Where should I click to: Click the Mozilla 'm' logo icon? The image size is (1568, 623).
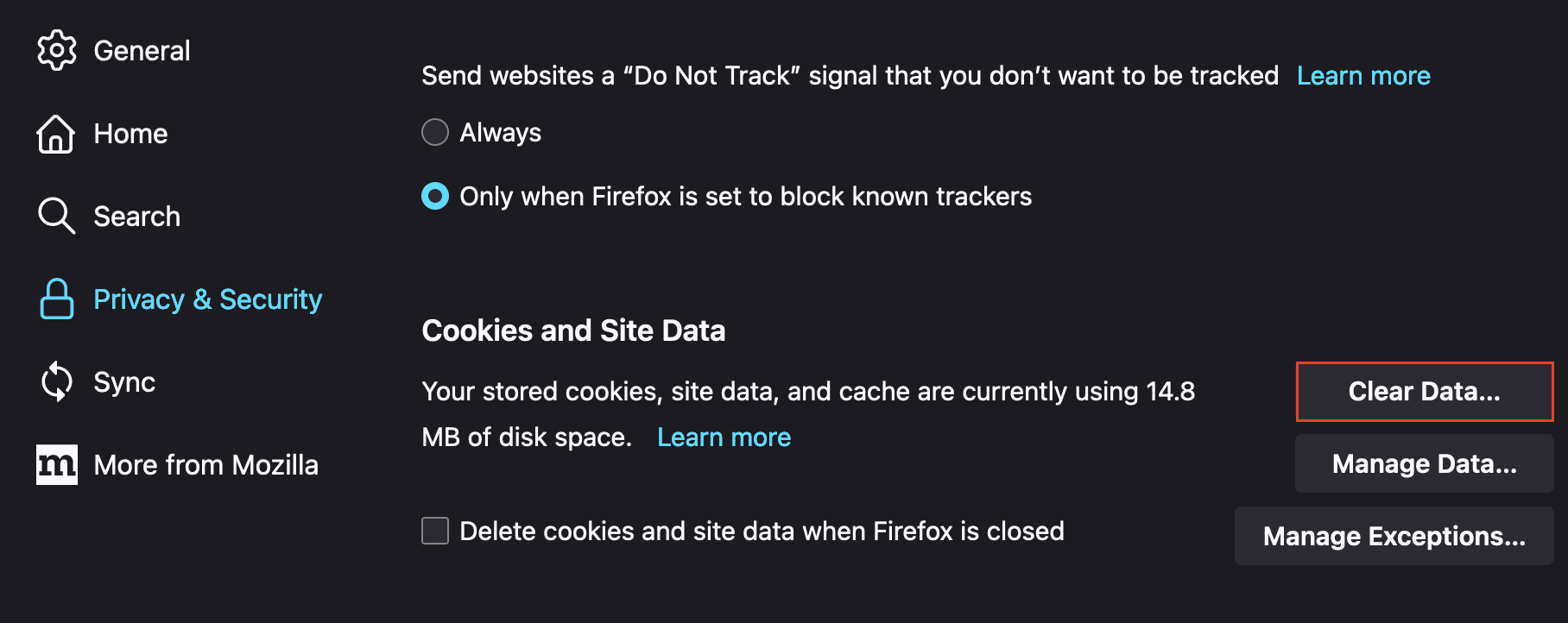pyautogui.click(x=57, y=464)
